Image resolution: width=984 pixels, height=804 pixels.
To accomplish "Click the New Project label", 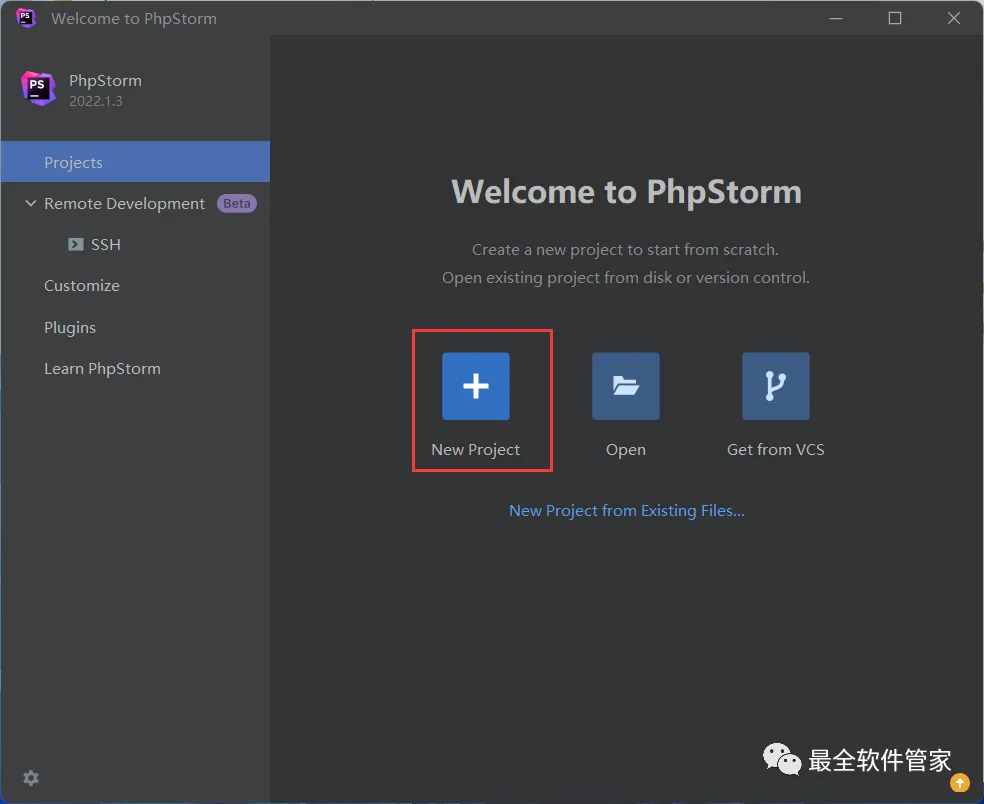I will (x=476, y=449).
